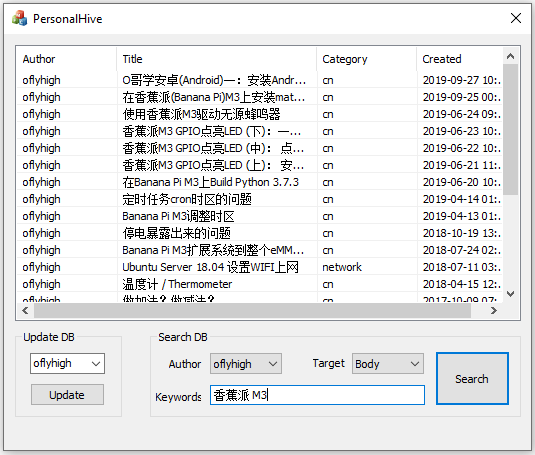Click the horizontal scrollbar left arrow
The height and width of the screenshot is (455, 535).
click(x=25, y=310)
